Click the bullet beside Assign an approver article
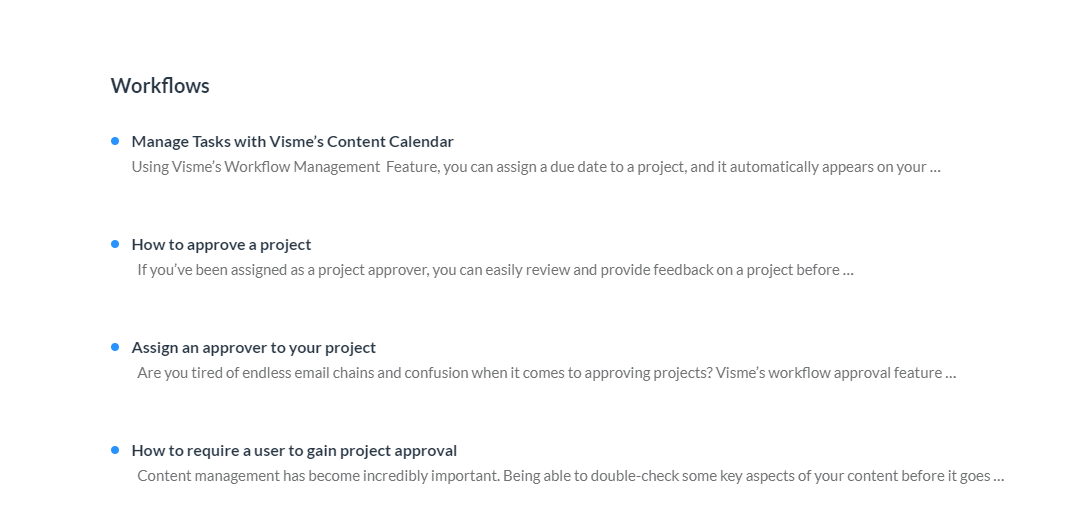Viewport: 1082px width, 513px height. point(115,347)
